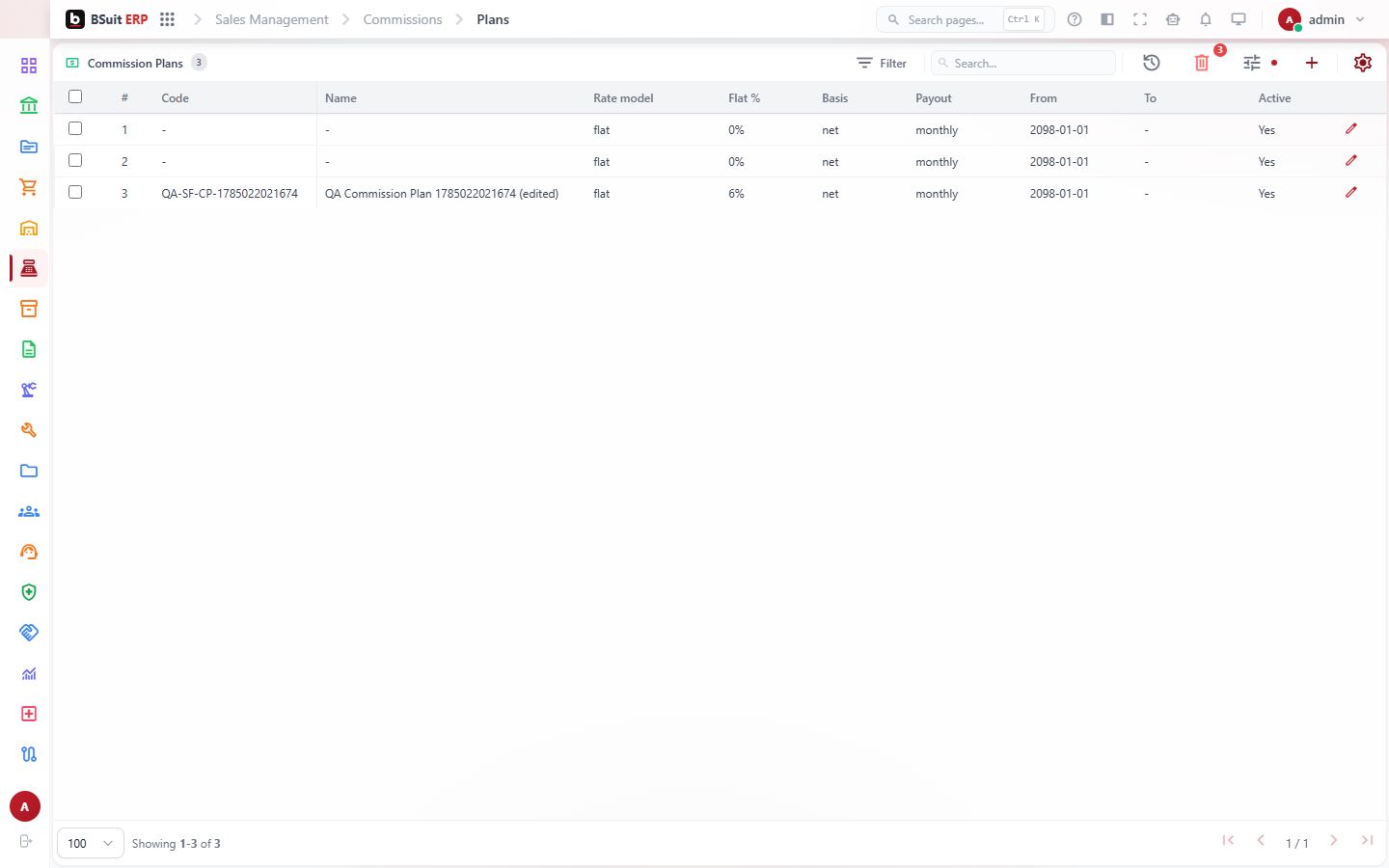1389x868 pixels.
Task: Open the people group sidebar icon
Action: 29,511
